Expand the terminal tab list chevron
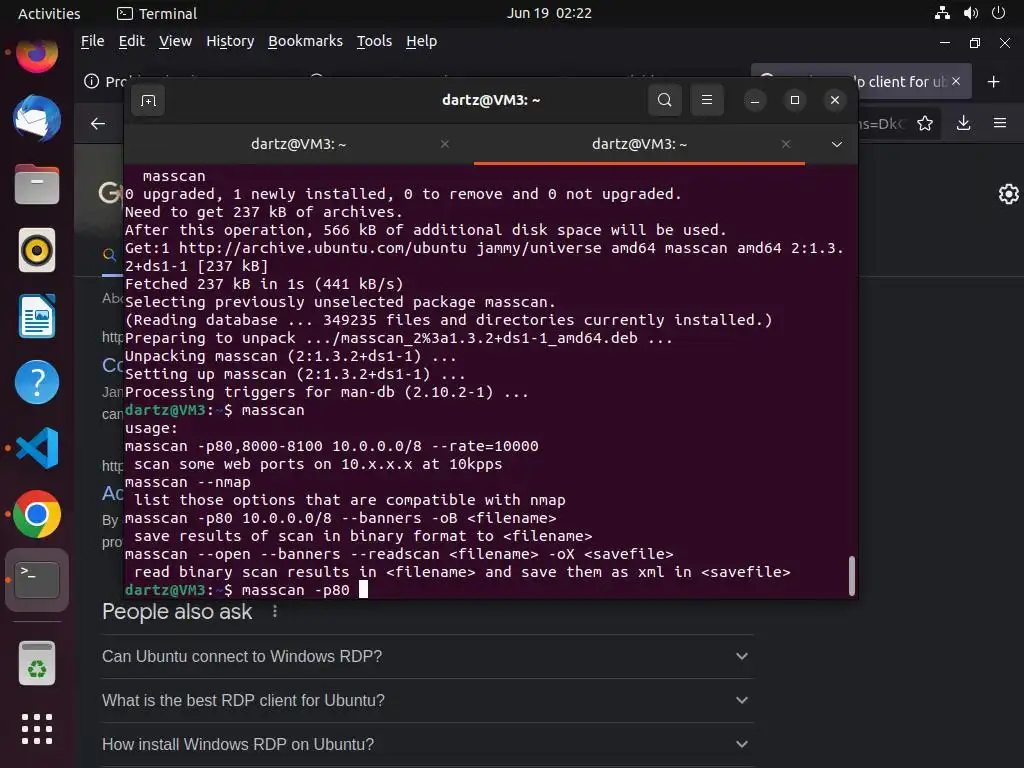Viewport: 1024px width, 768px height. [837, 144]
